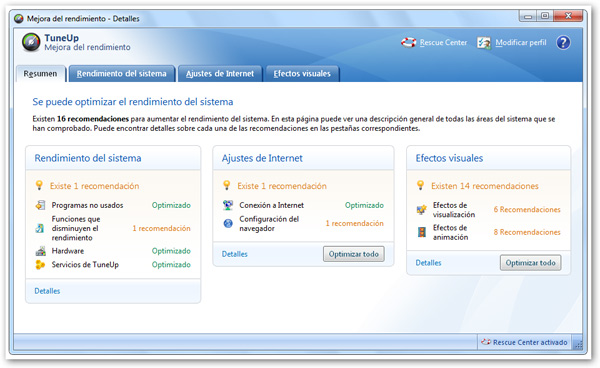Image resolution: width=600 pixels, height=368 pixels.
Task: Close the Mejora del rendimiento window
Action: [x=568, y=16]
